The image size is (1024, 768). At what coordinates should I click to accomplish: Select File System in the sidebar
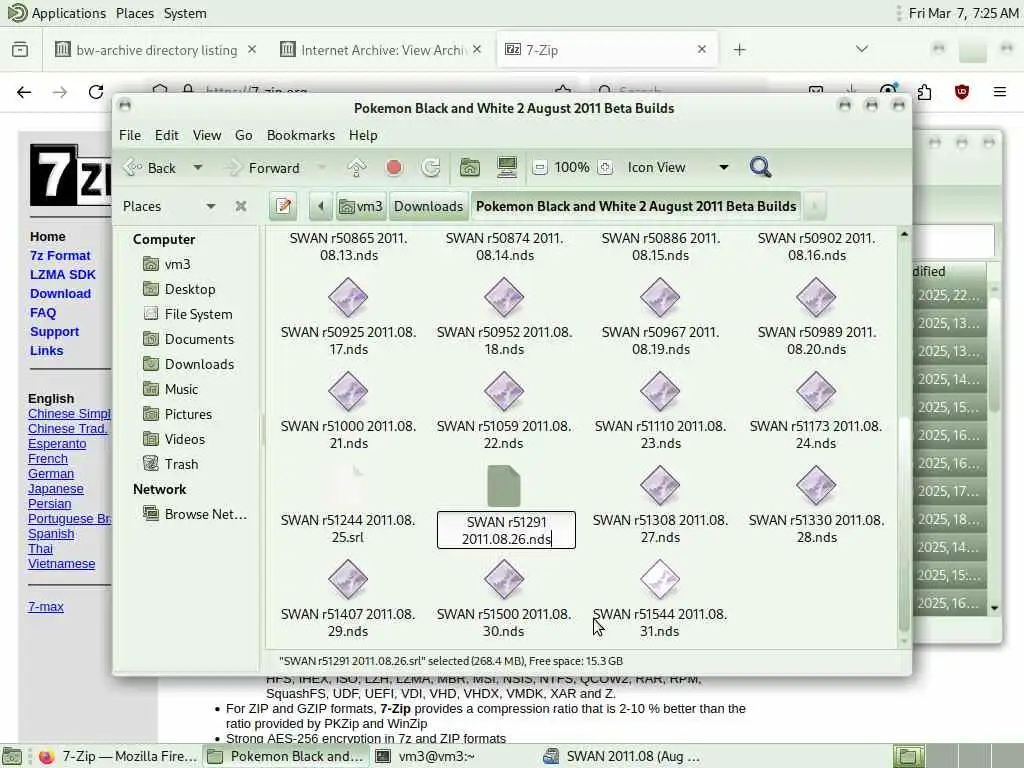(189, 314)
